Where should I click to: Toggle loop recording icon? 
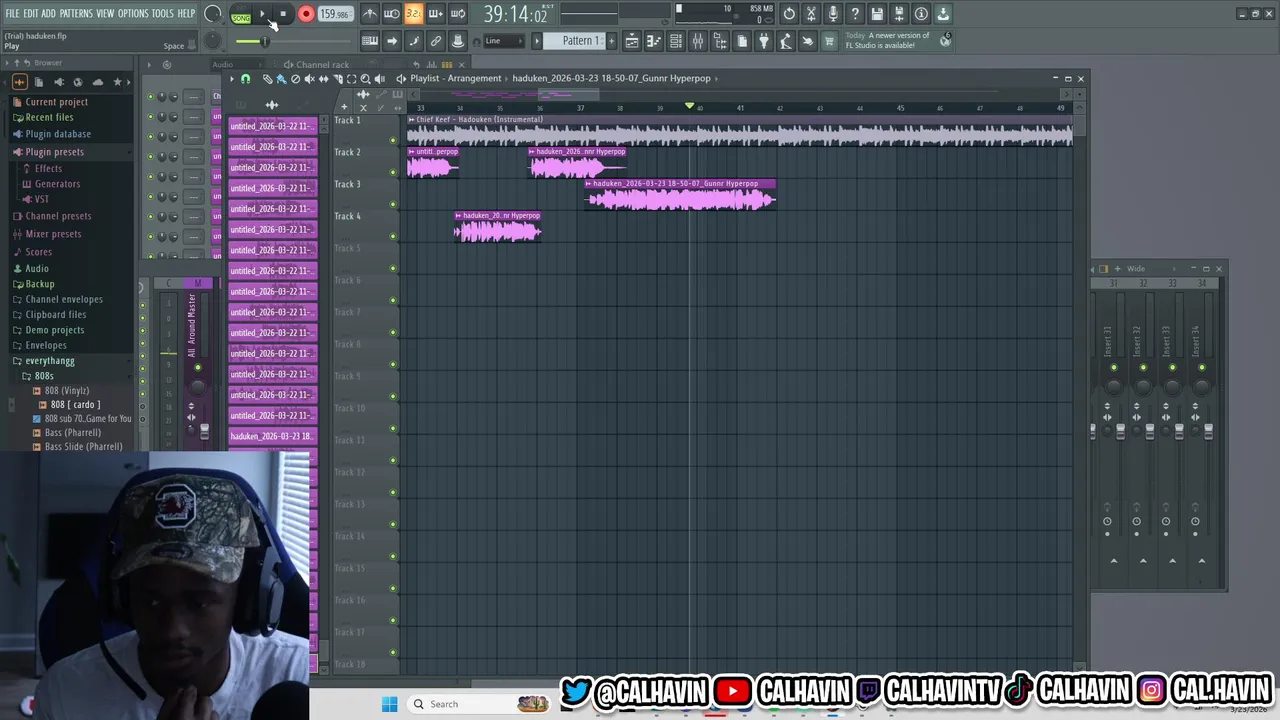(458, 13)
